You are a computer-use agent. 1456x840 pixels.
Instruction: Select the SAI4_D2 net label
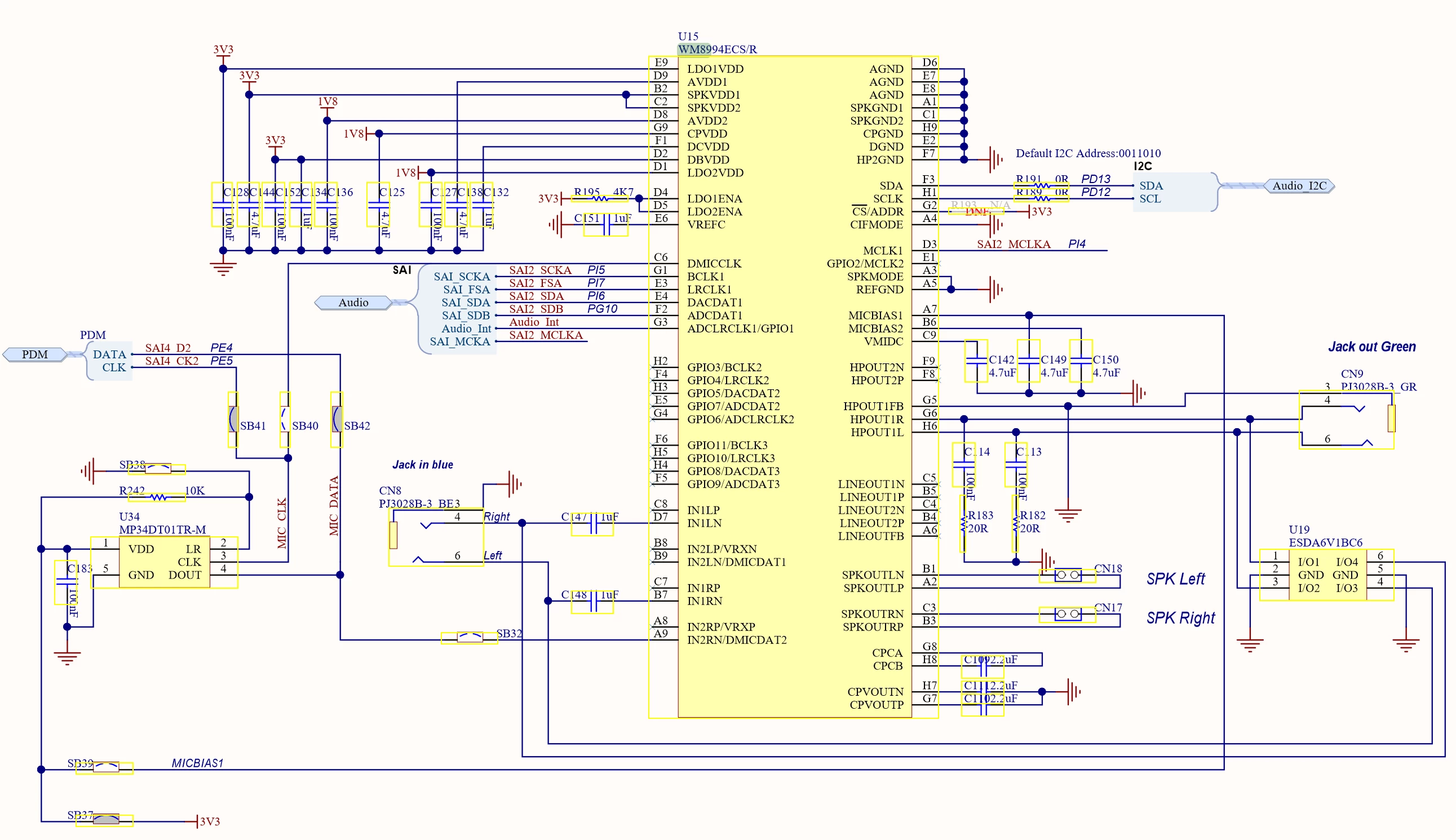167,348
